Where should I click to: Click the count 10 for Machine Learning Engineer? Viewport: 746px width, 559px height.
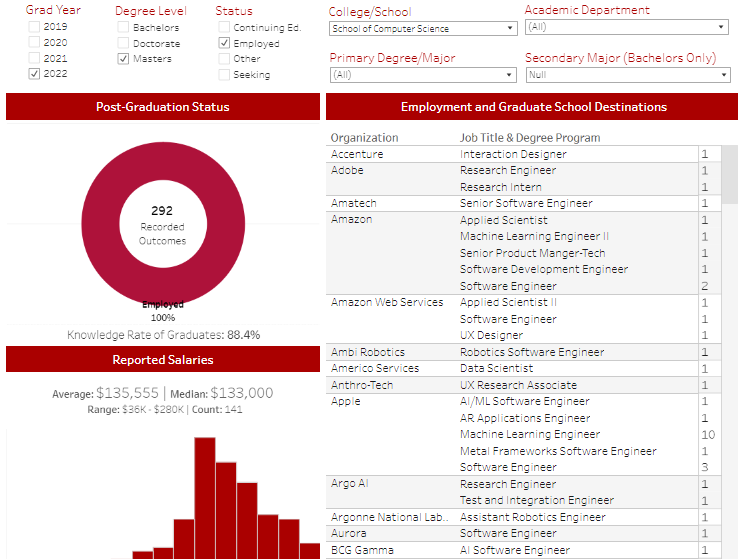click(x=708, y=434)
